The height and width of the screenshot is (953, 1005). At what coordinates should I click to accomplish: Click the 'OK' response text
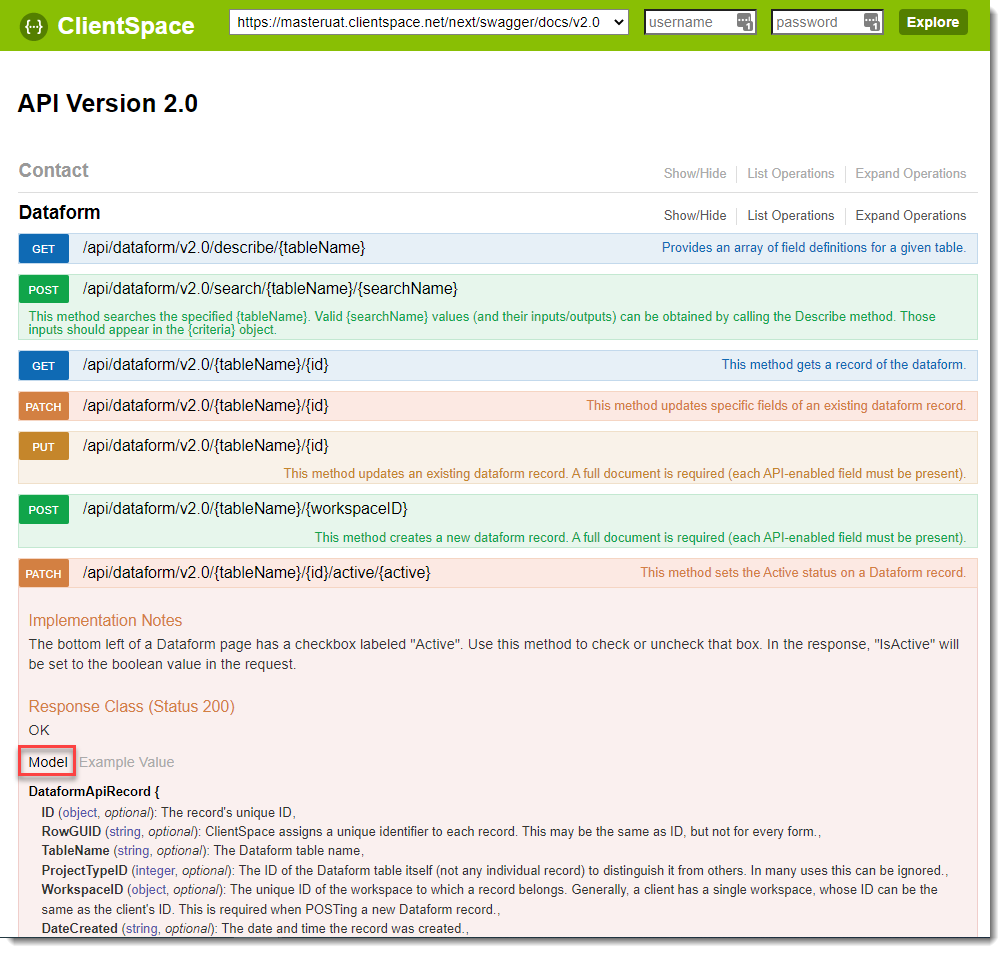point(39,731)
